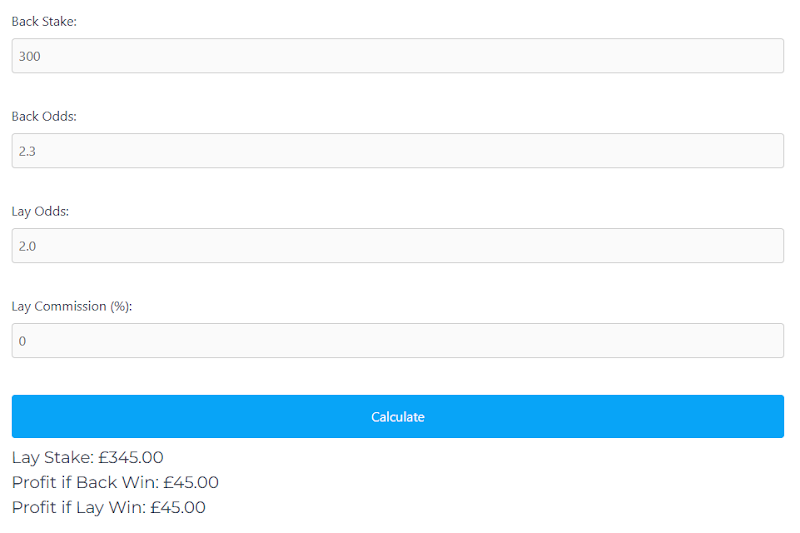Click the Profit if Lay Win result line
The width and height of the screenshot is (800, 533).
109,507
